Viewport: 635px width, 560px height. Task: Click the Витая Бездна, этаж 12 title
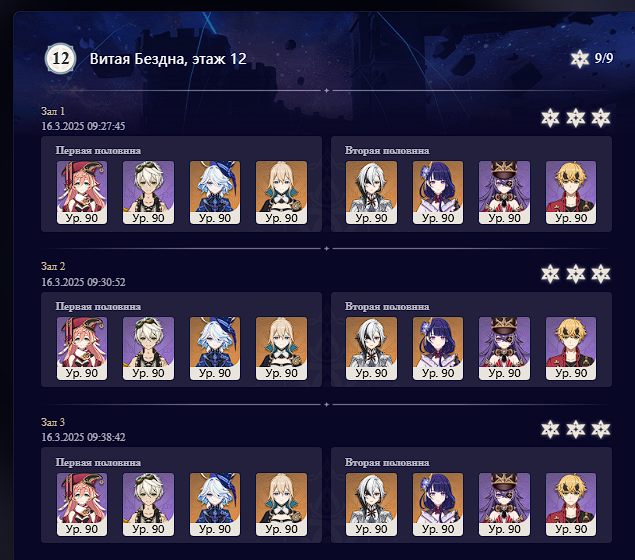coord(168,59)
